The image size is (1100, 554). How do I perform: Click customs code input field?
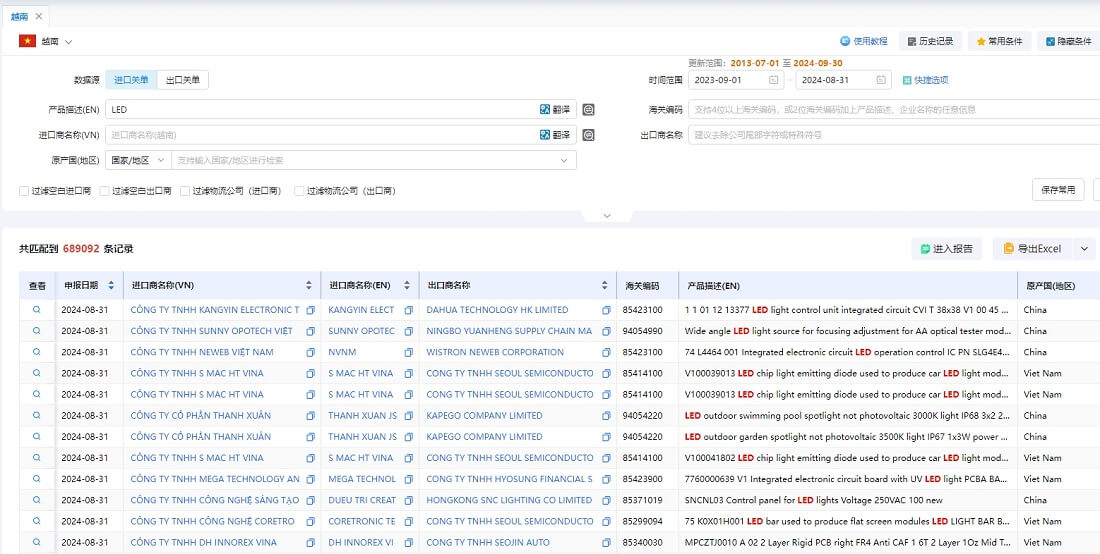894,109
